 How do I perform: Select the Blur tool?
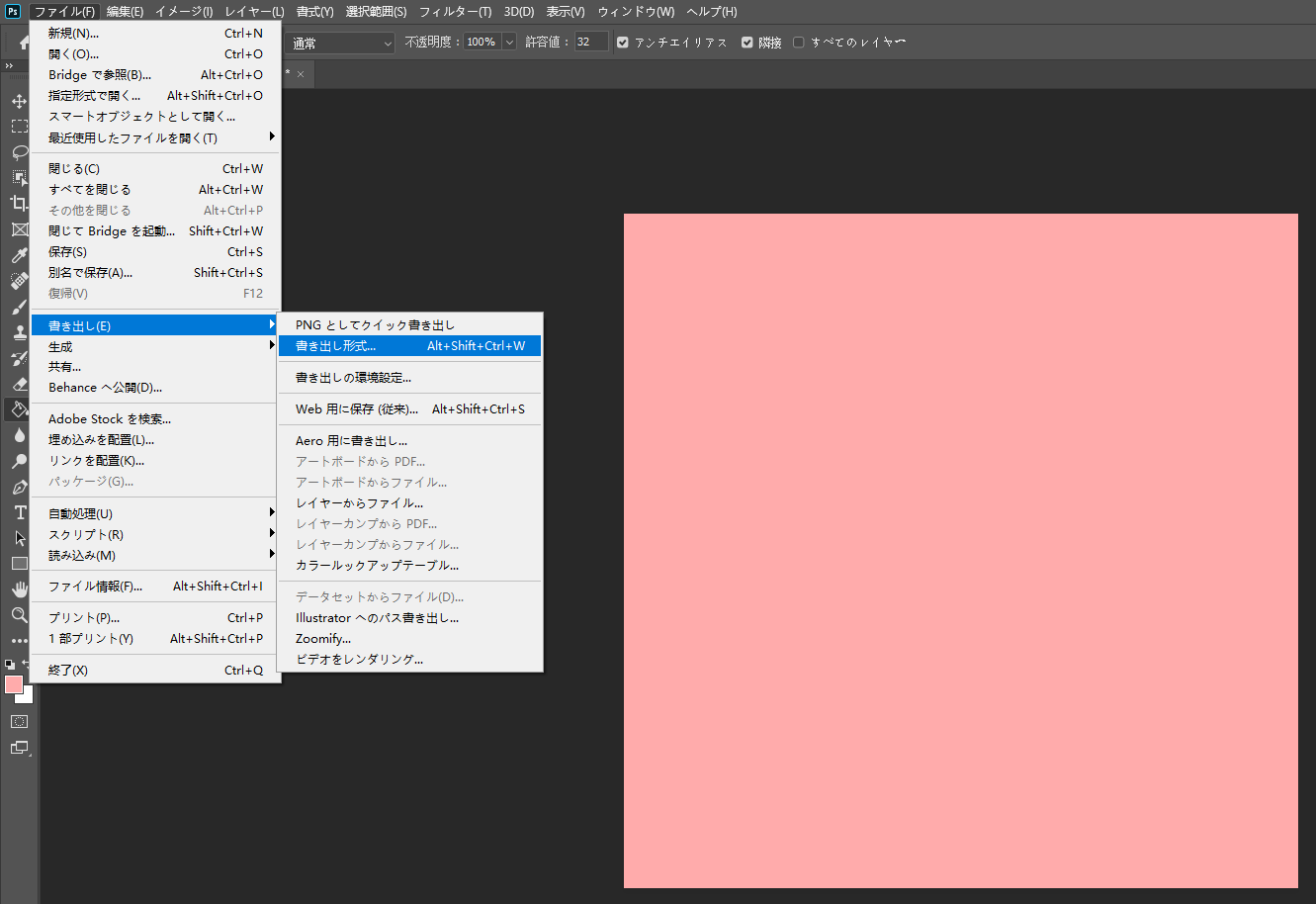pyautogui.click(x=19, y=435)
